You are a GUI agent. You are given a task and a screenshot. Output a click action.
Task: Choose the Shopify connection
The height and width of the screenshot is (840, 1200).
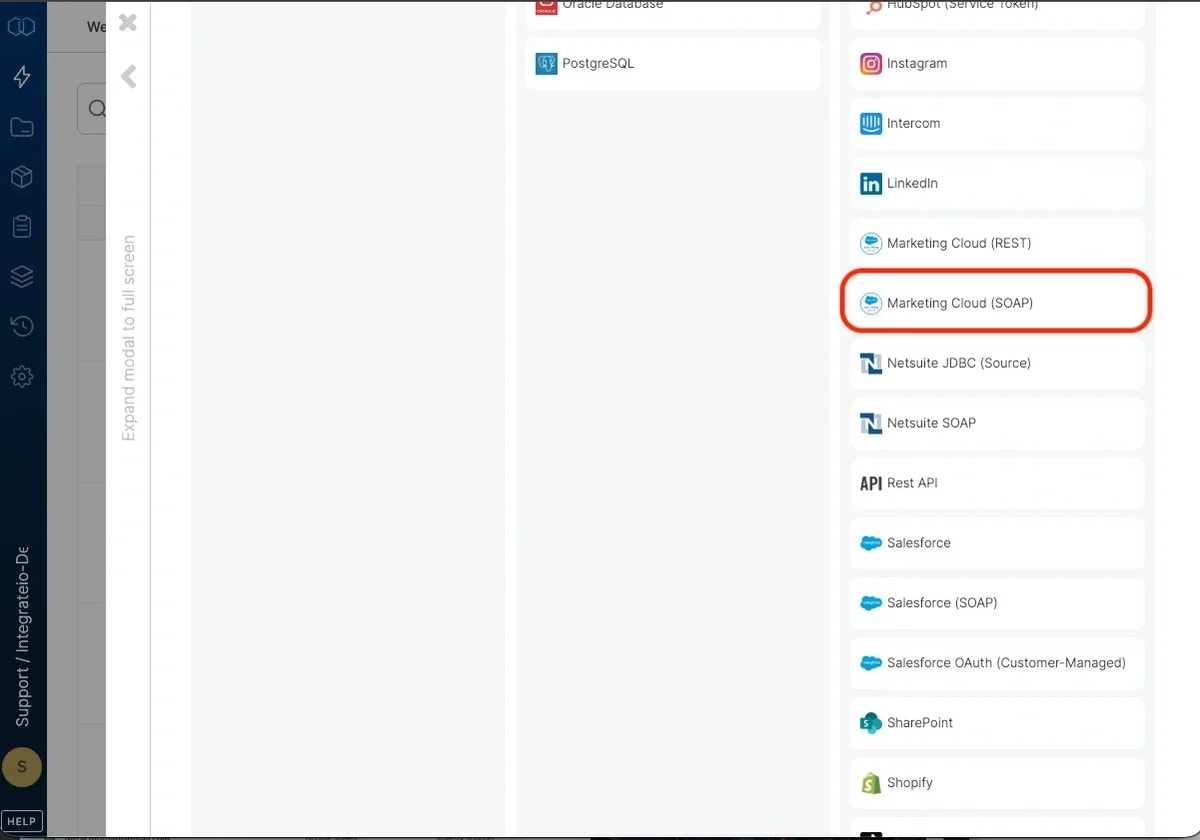pos(998,783)
